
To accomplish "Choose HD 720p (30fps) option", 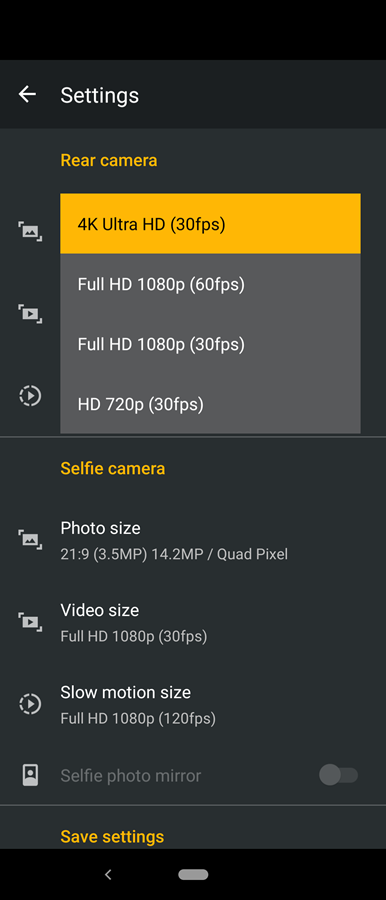I will [x=210, y=404].
